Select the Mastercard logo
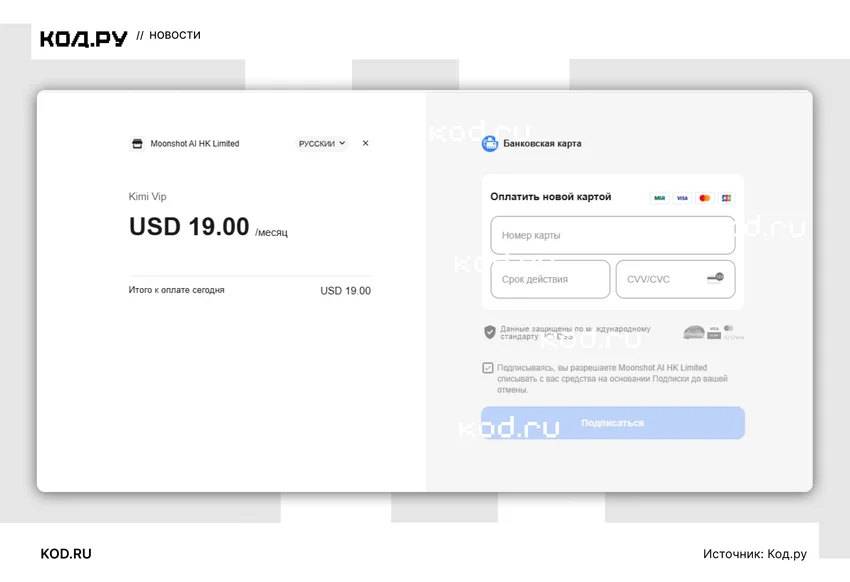The width and height of the screenshot is (850, 582). tap(704, 198)
